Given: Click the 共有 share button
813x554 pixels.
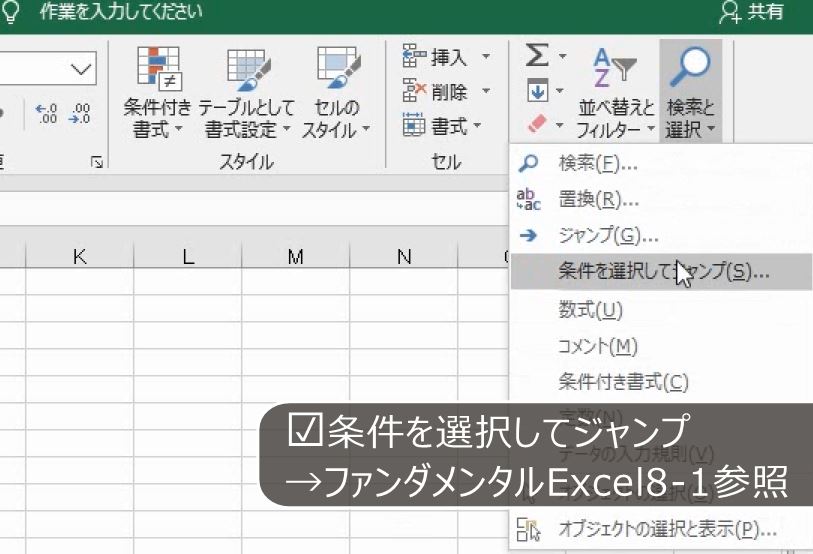Looking at the screenshot, I should pyautogui.click(x=751, y=12).
